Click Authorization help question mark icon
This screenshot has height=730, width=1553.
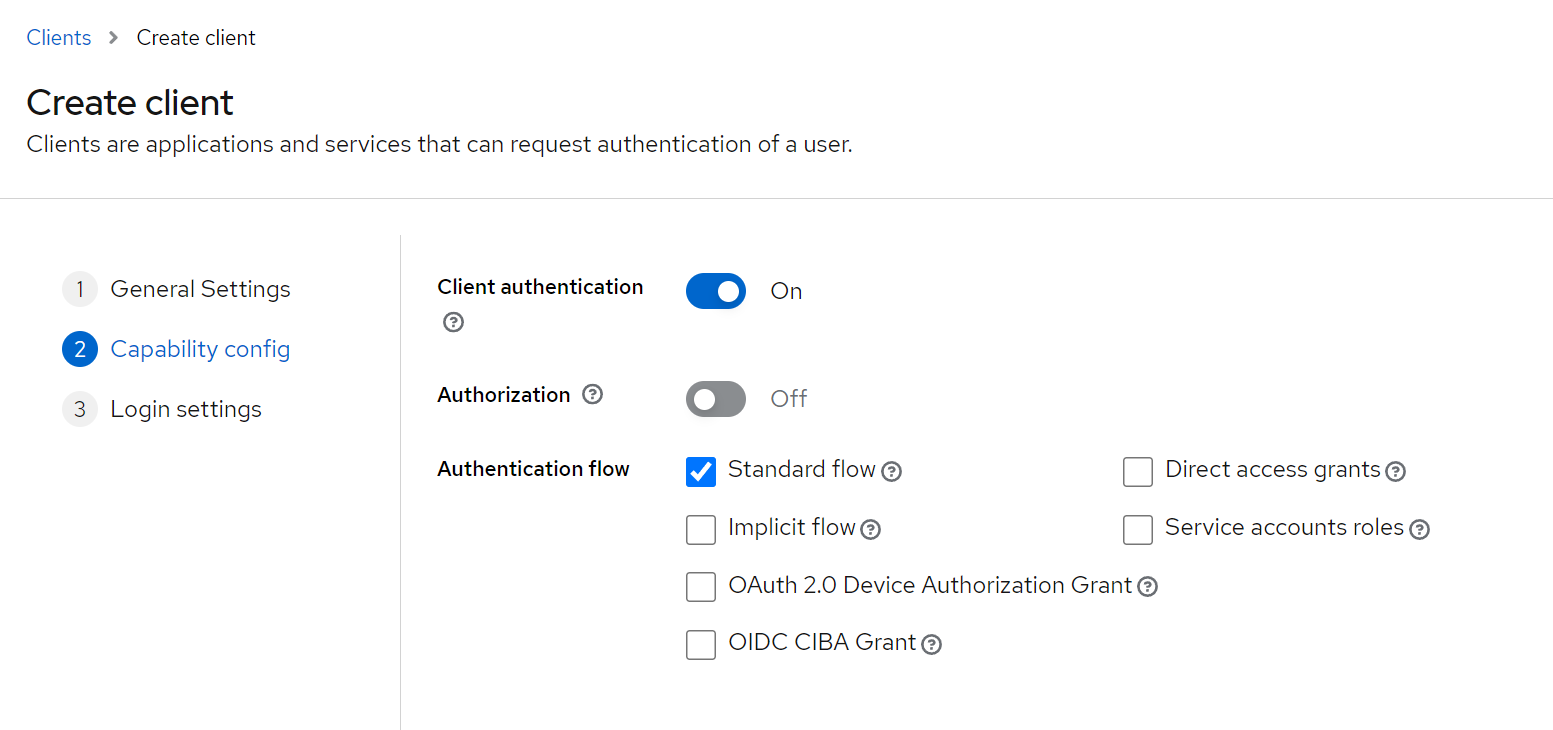pyautogui.click(x=593, y=394)
